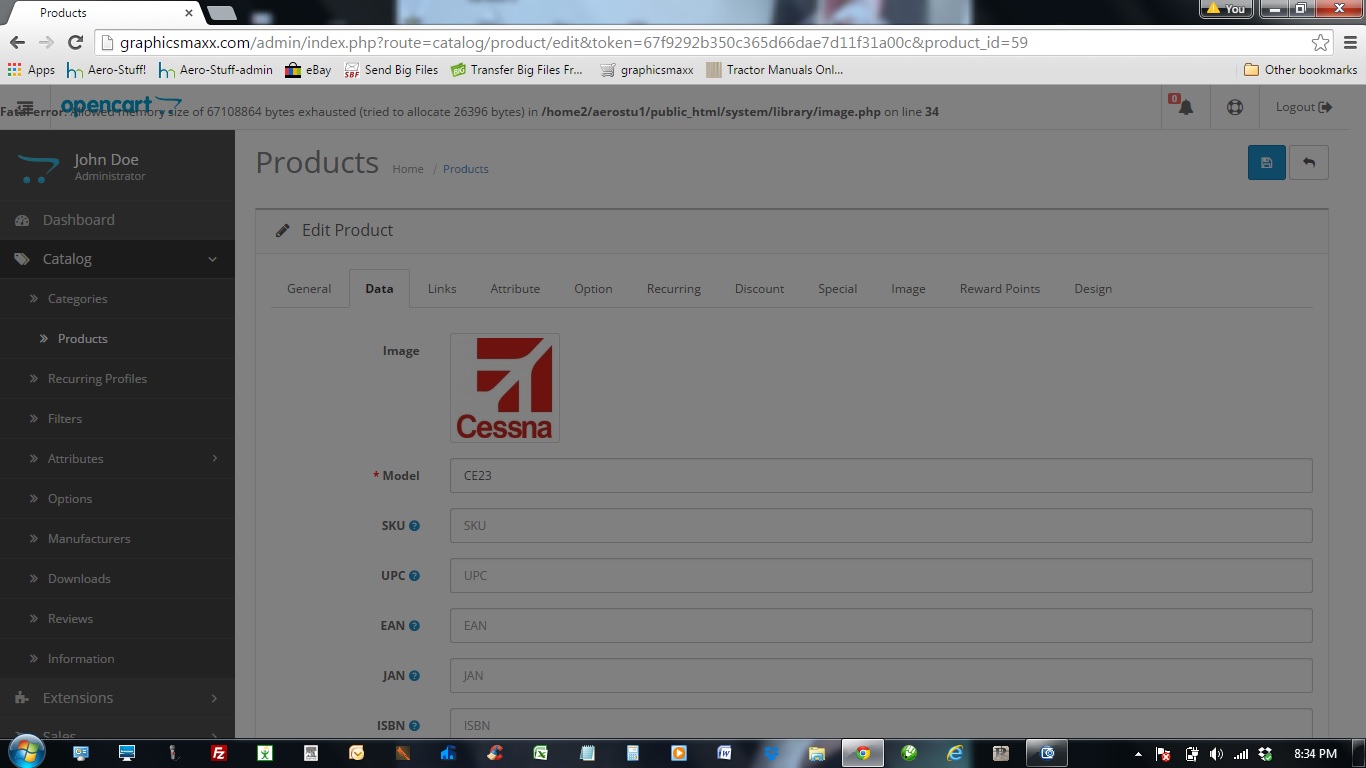1366x768 pixels.
Task: Bookmark this page with the star icon
Action: [1320, 42]
